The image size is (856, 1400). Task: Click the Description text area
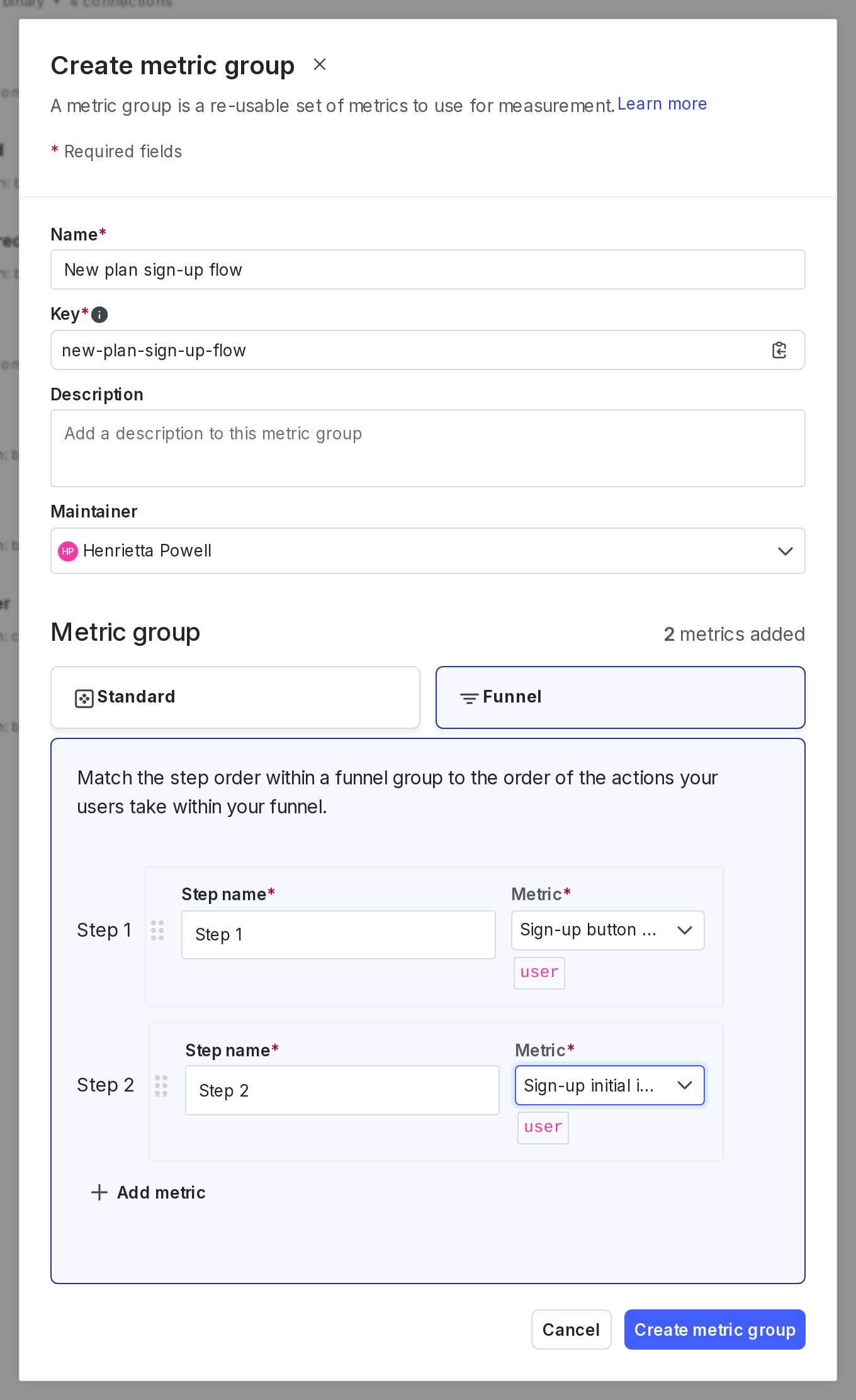428,448
